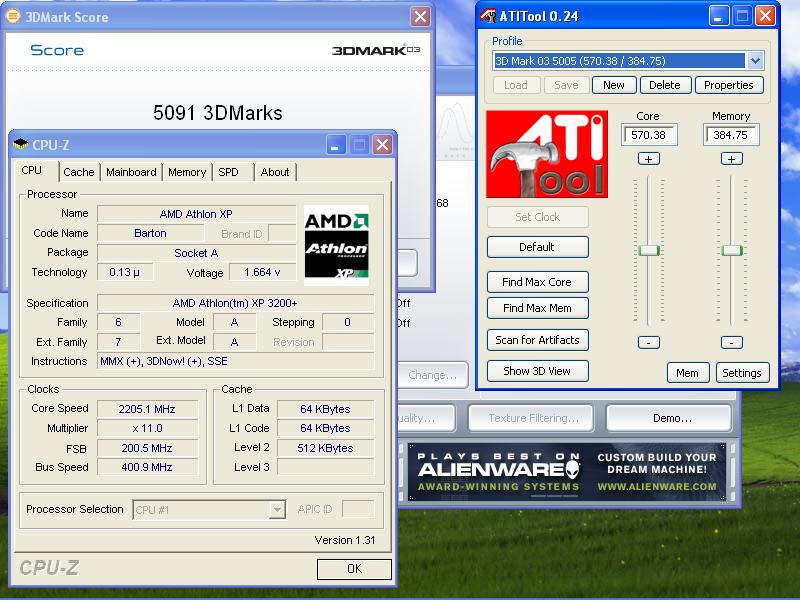Click the Instructions value MMX, 3DNow!, SSE

pyautogui.click(x=235, y=361)
